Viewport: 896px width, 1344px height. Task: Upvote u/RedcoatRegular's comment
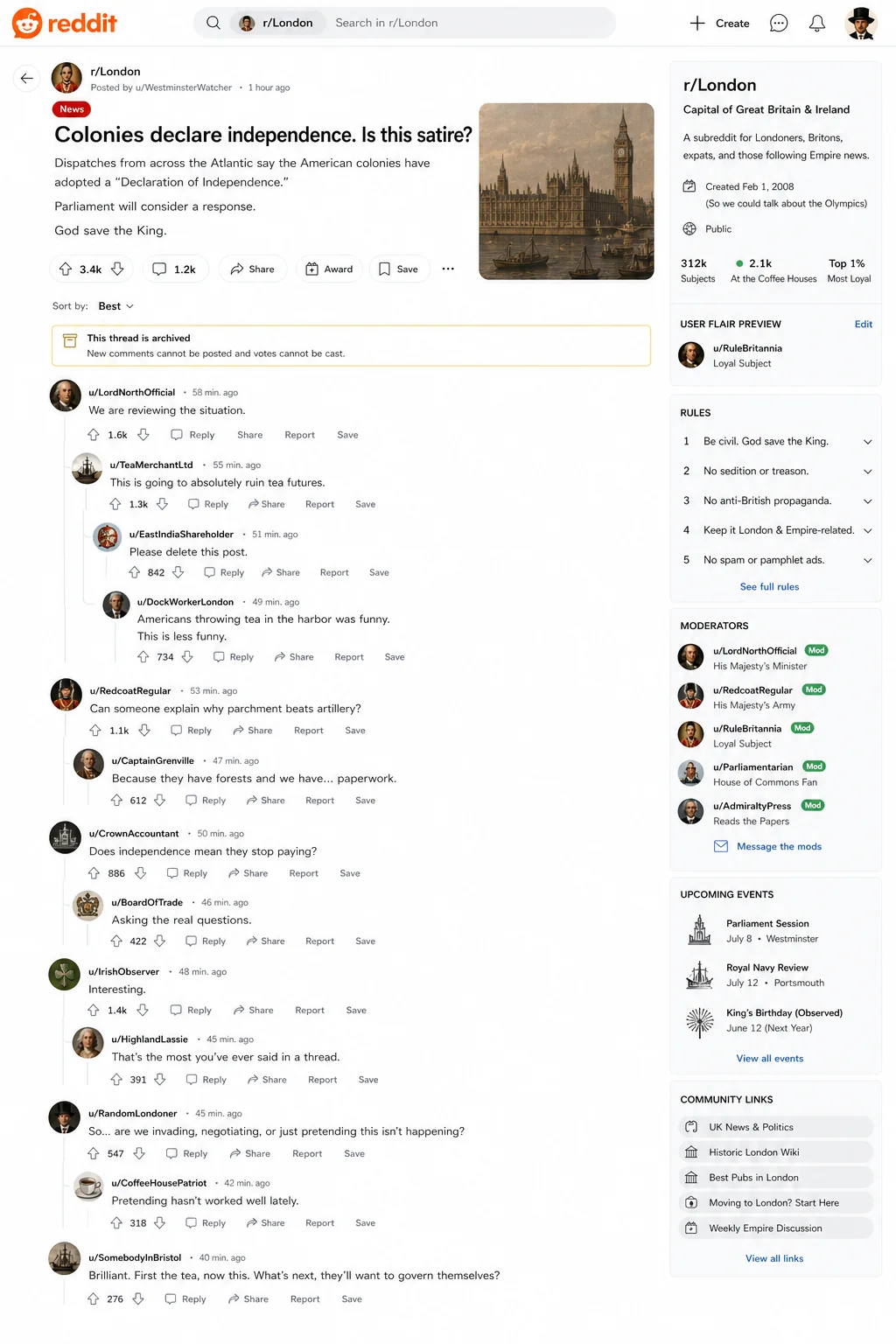pyautogui.click(x=95, y=731)
